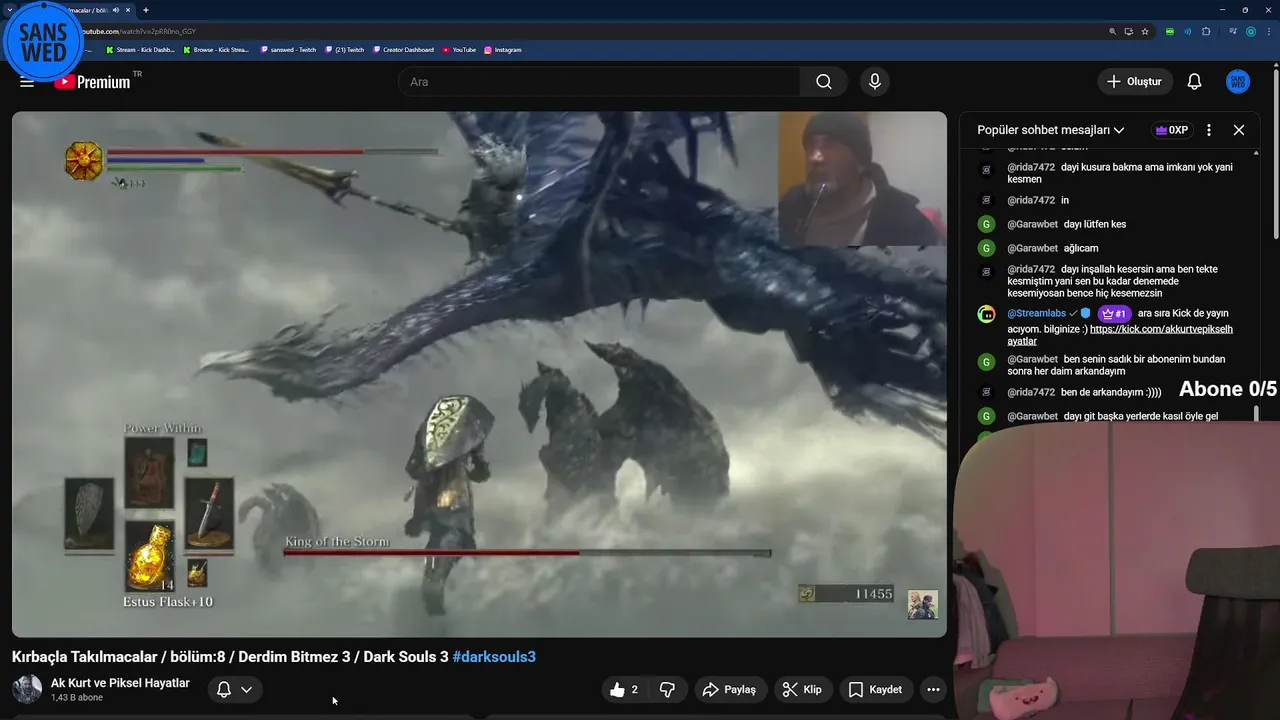Image resolution: width=1280 pixels, height=720 pixels.
Task: Click the #1 crown badge next to Streamlabs
Action: 1115,314
